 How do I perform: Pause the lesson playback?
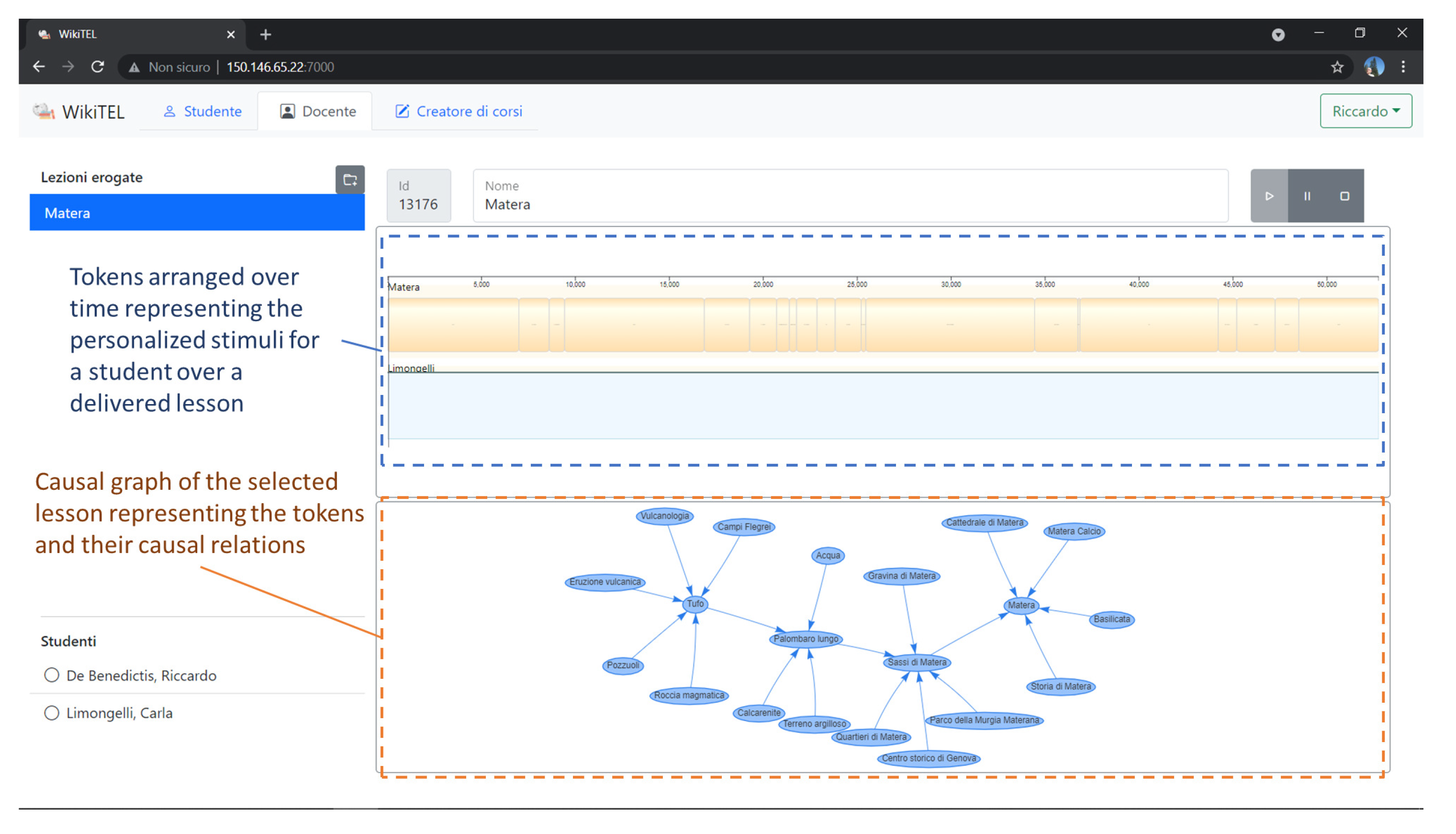pos(1306,196)
